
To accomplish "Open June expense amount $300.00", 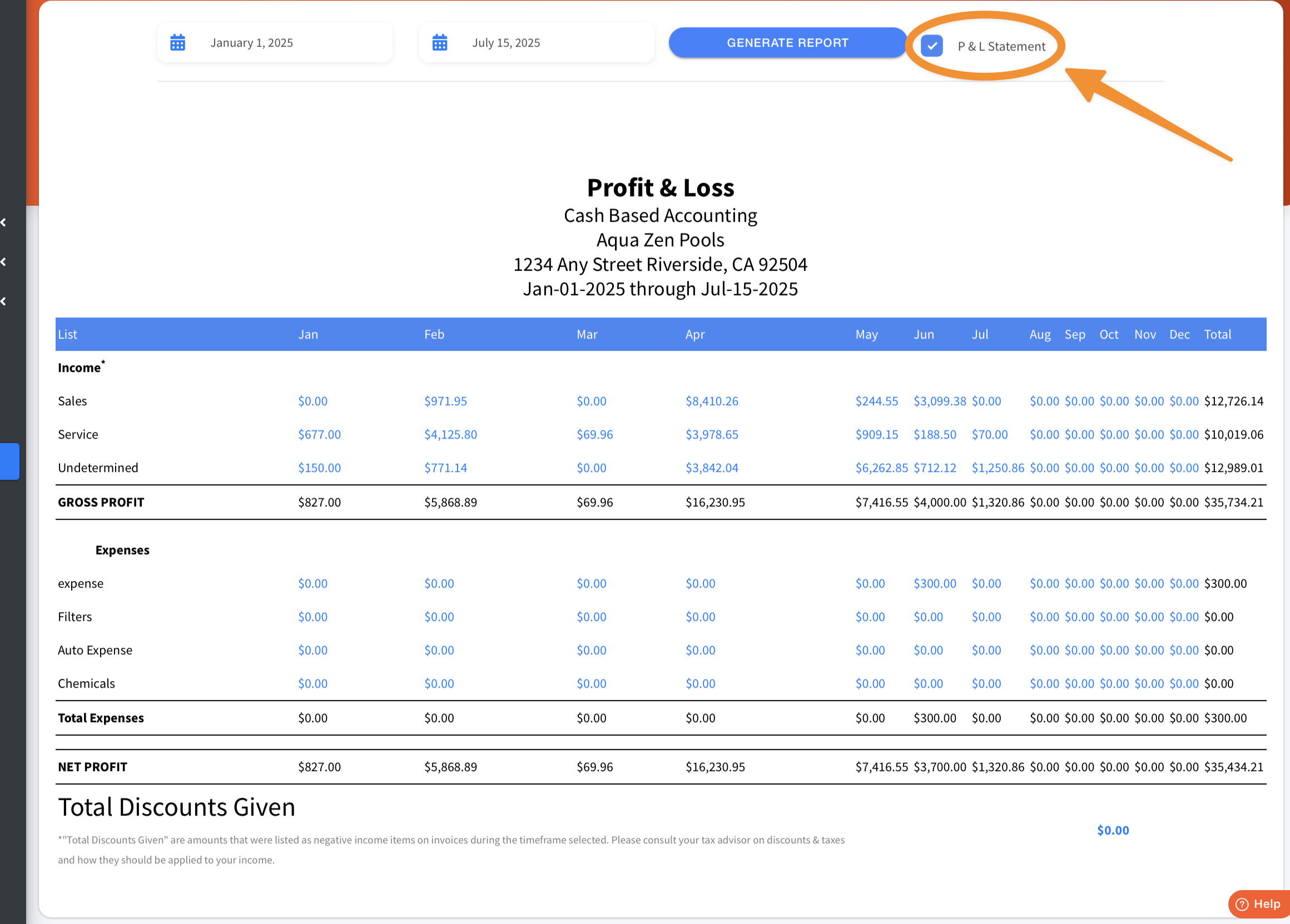I will coord(935,584).
